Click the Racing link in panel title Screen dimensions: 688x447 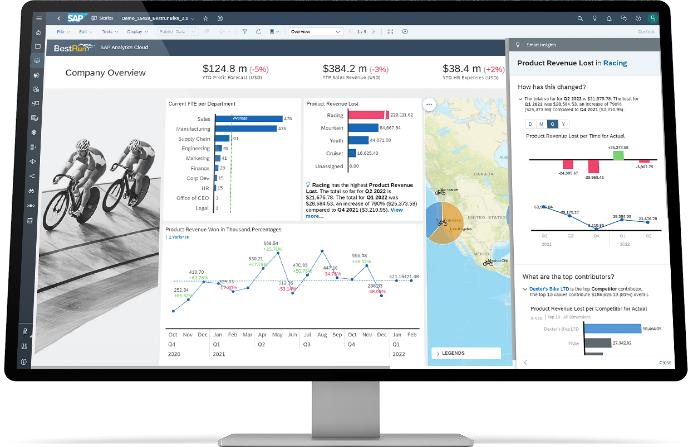point(615,63)
